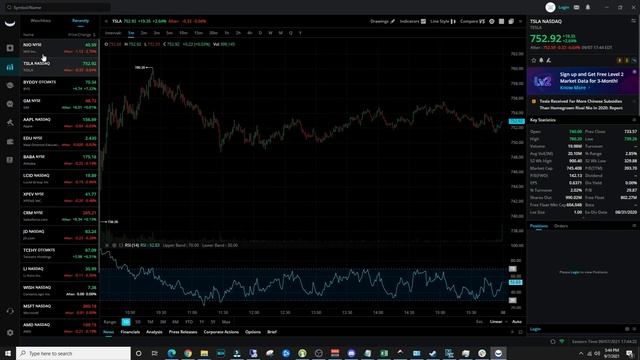Select the W weekly interval
Image resolution: width=640 pixels, height=360 pixels.
pos(270,33)
